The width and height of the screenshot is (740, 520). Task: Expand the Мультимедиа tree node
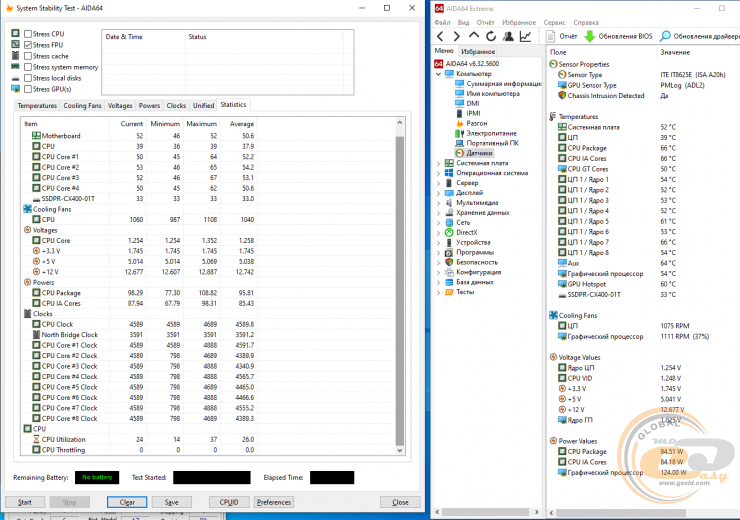click(x=438, y=203)
